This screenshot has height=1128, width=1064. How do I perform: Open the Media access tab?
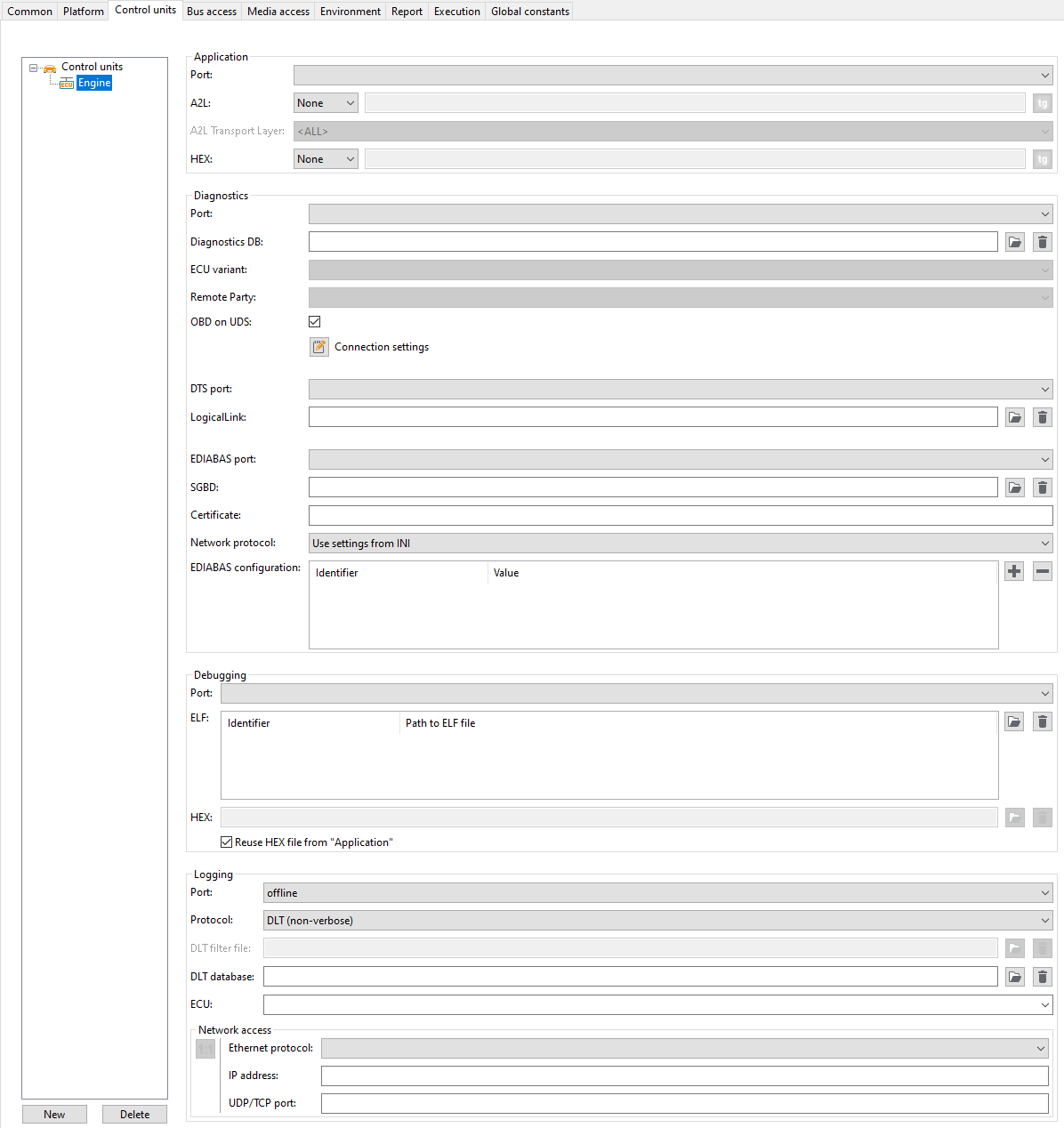coord(278,12)
